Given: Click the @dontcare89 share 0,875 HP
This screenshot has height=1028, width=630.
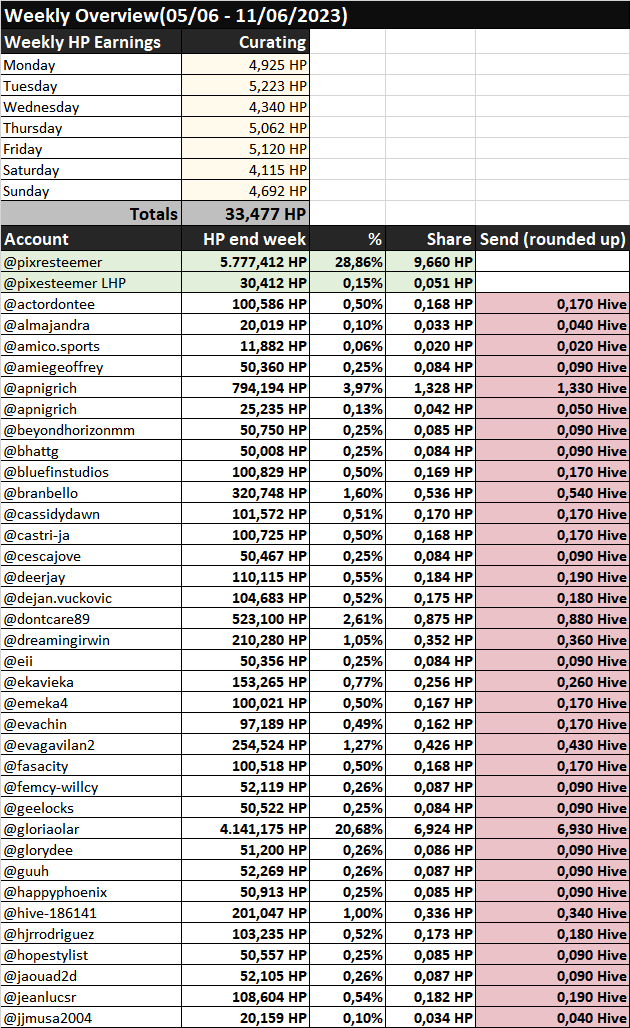Looking at the screenshot, I should (431, 619).
